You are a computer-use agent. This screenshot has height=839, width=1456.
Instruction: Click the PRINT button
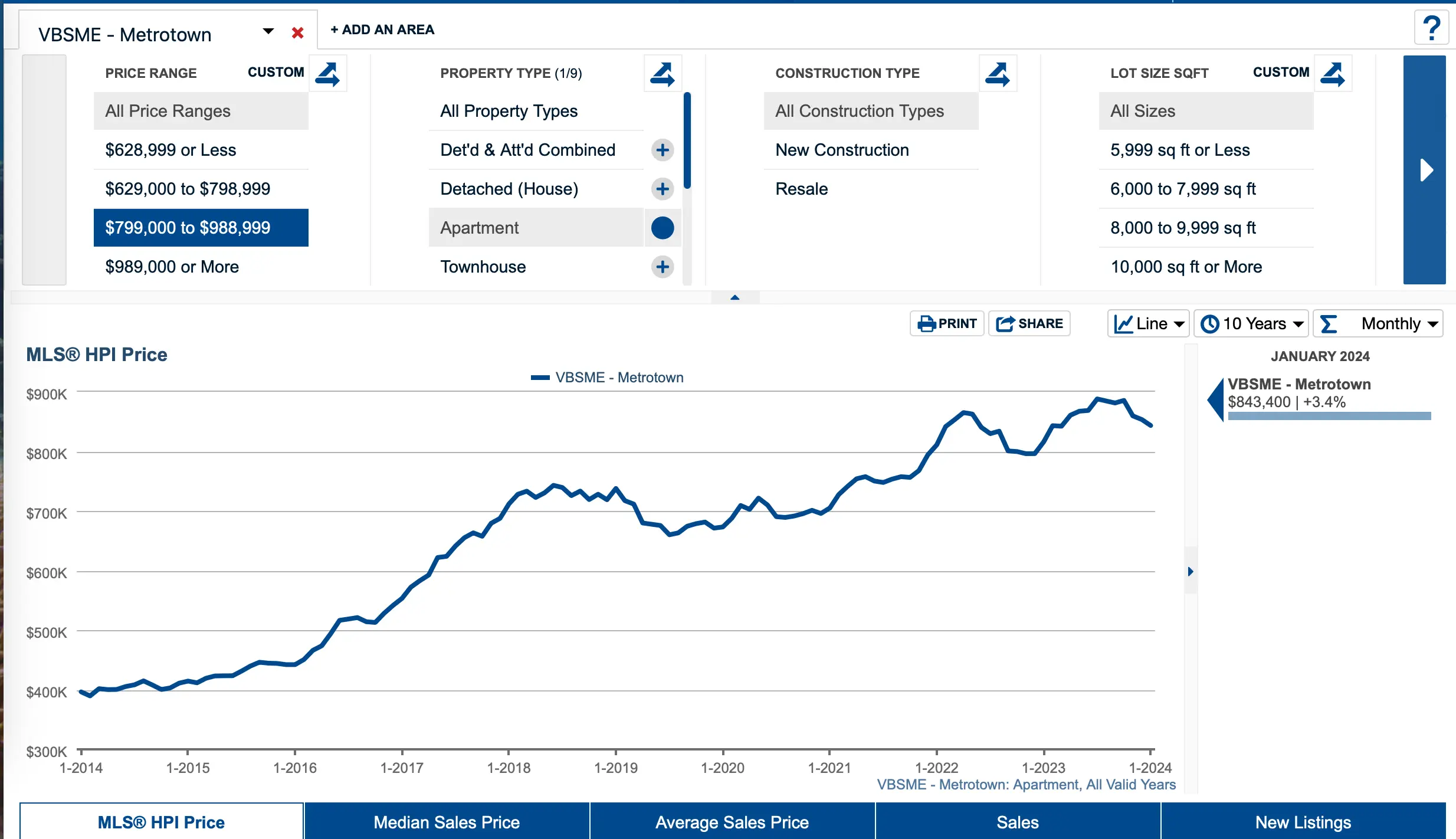click(x=947, y=323)
